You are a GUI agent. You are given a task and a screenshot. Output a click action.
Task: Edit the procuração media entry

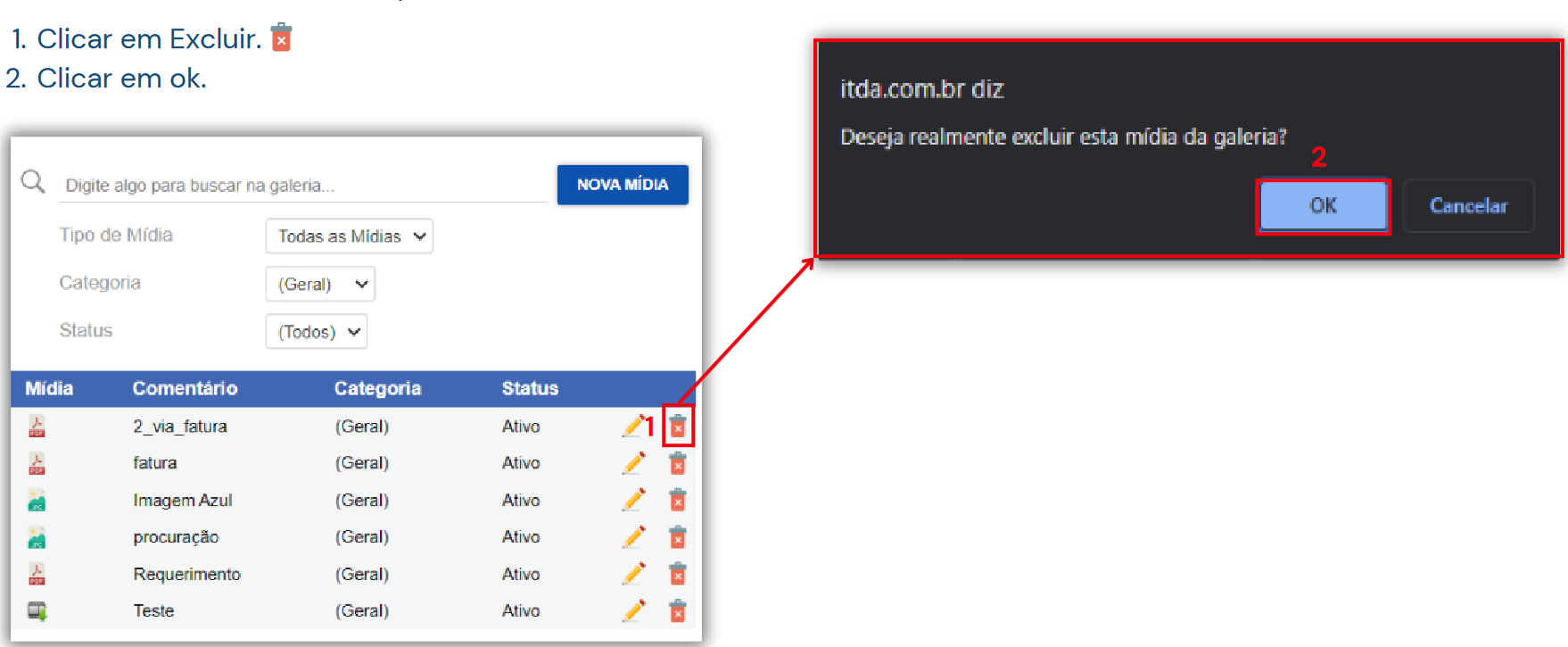coord(633,536)
